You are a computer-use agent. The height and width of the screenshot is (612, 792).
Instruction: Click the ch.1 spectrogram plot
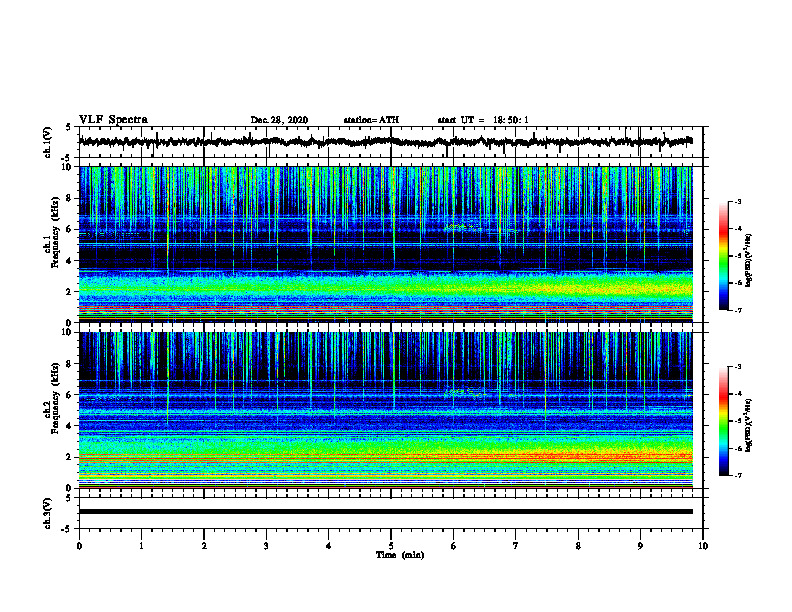coord(385,244)
